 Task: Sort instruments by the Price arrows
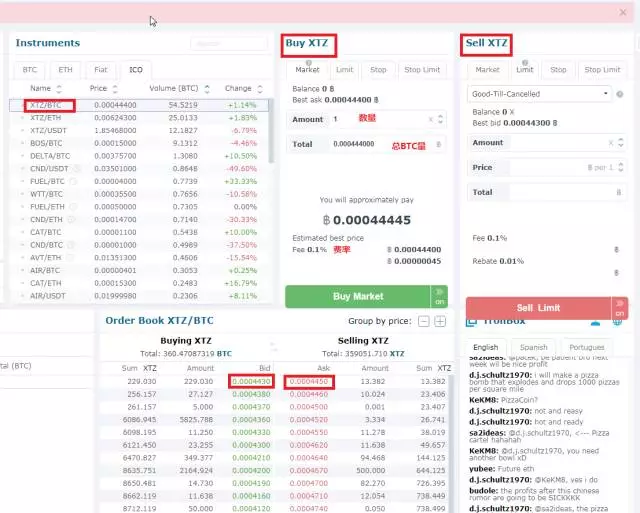pyautogui.click(x=115, y=89)
